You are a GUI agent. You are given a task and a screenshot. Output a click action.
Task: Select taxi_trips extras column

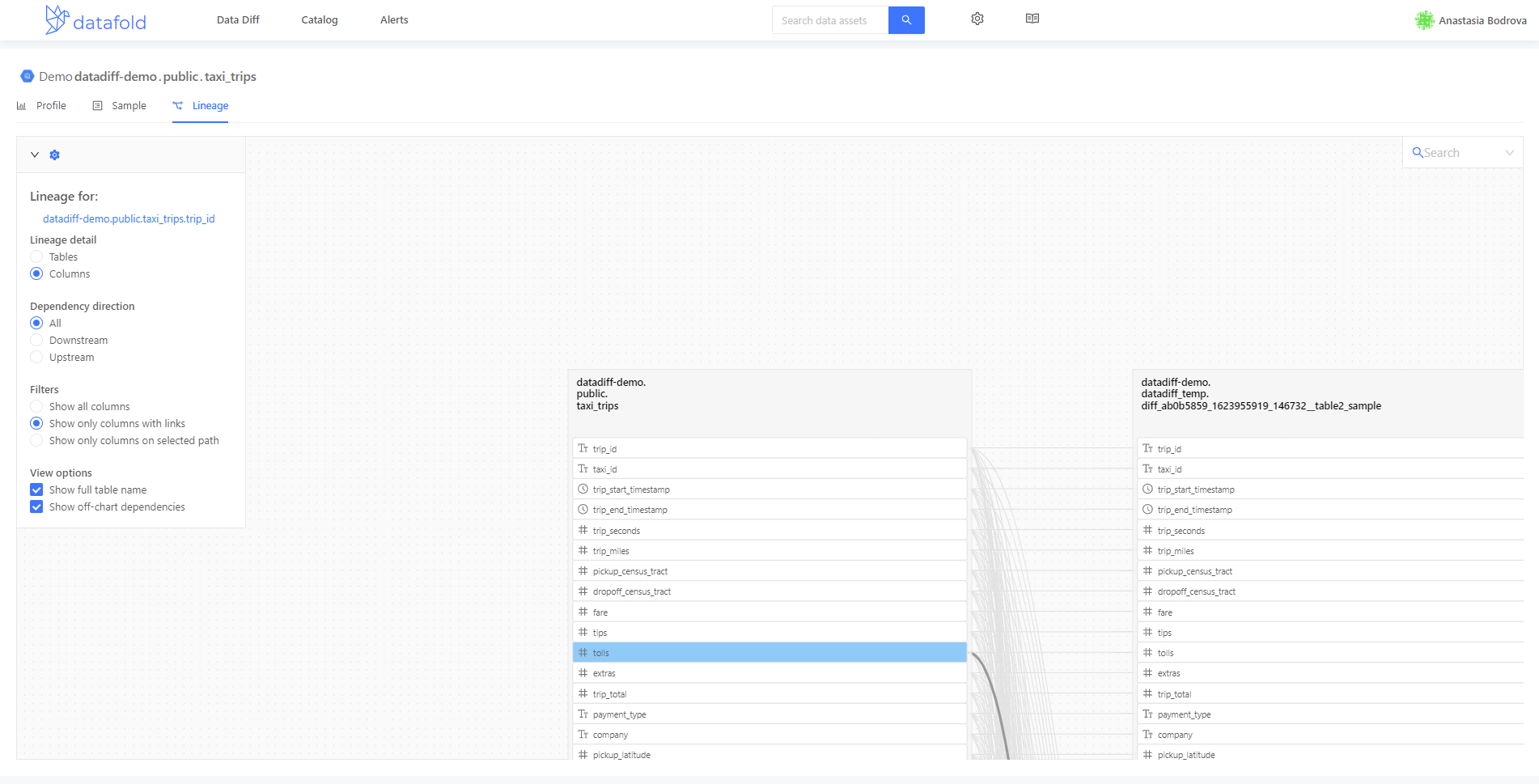click(769, 672)
